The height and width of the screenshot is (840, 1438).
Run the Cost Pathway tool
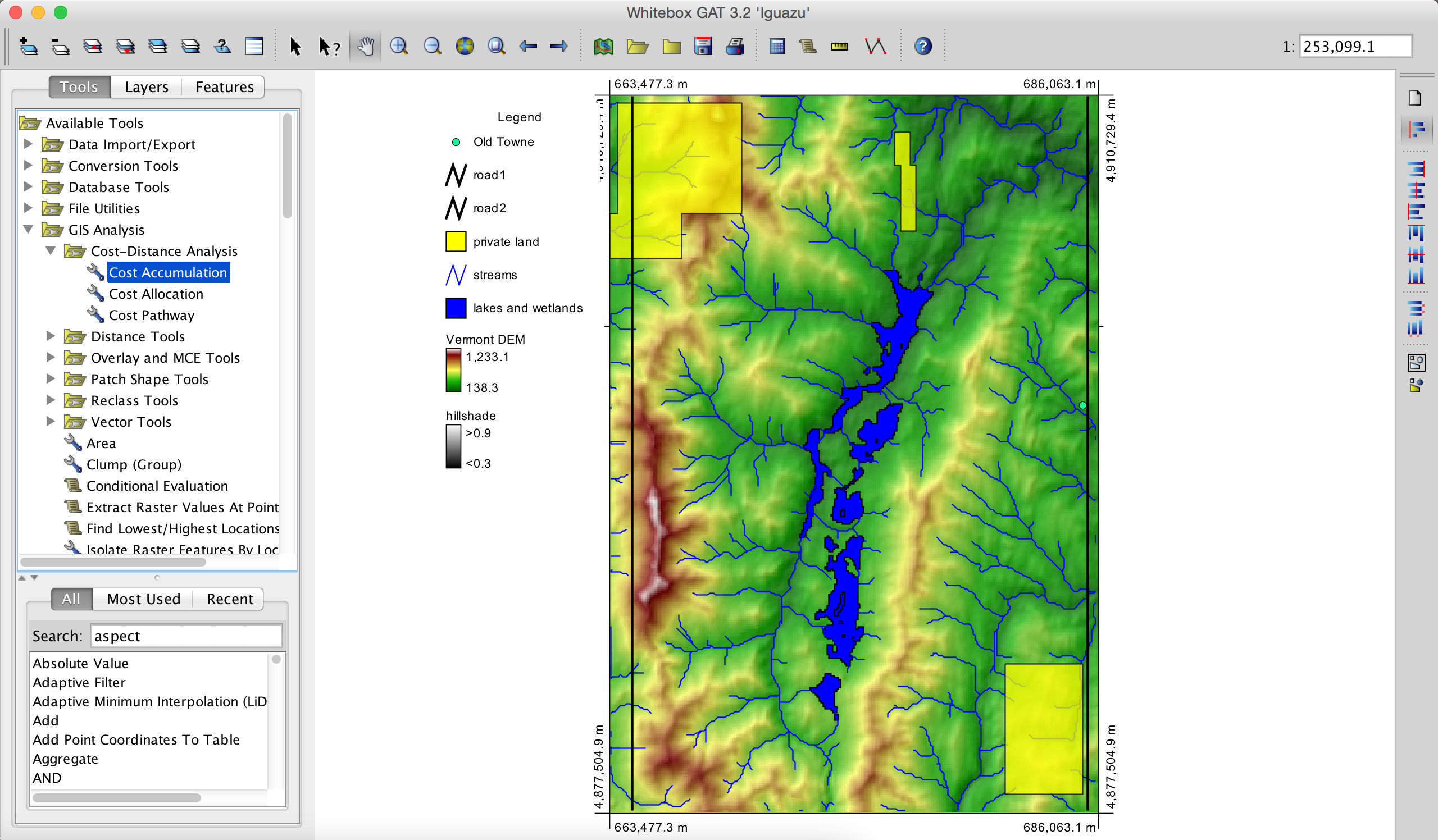click(151, 315)
